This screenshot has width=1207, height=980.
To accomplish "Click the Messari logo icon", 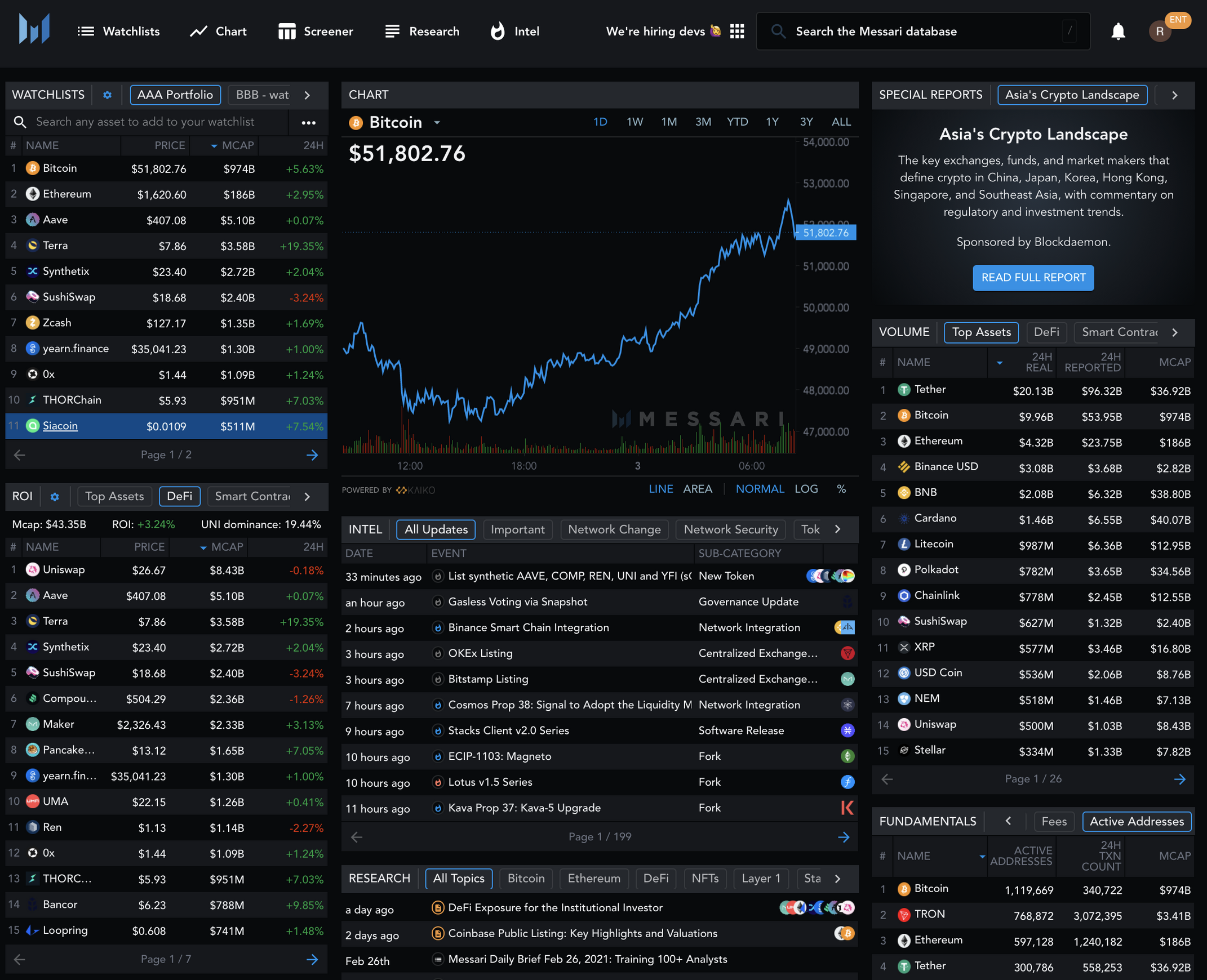I will (34, 29).
